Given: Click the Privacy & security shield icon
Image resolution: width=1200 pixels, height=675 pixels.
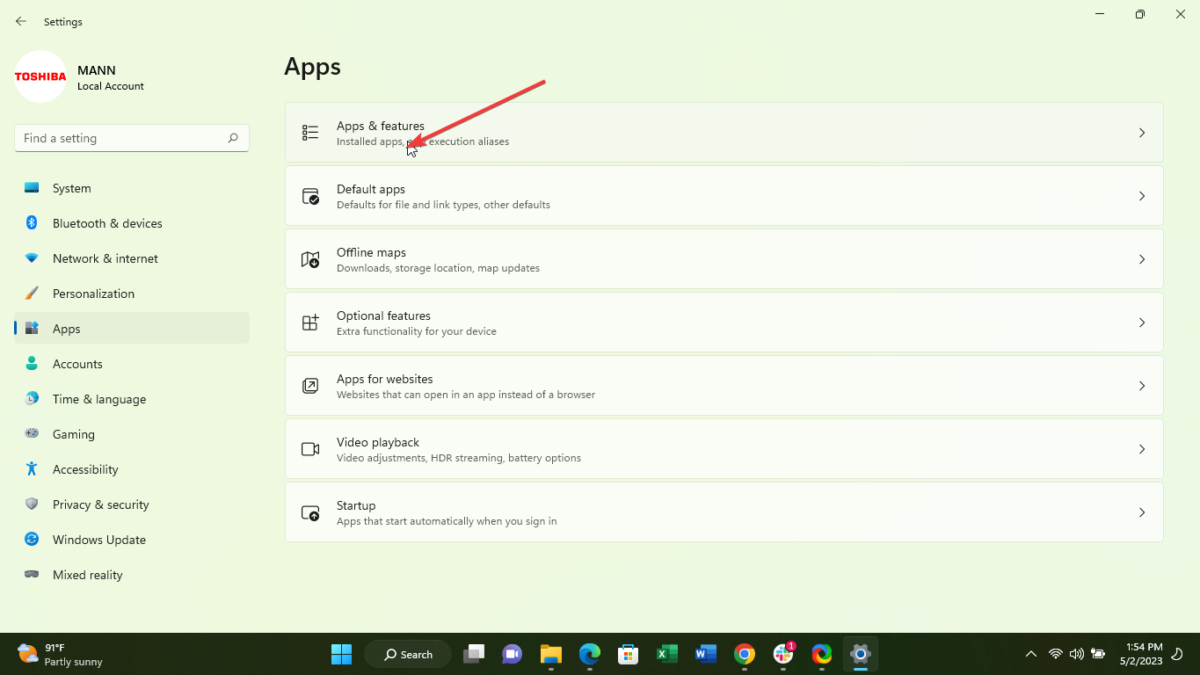Looking at the screenshot, I should point(32,504).
